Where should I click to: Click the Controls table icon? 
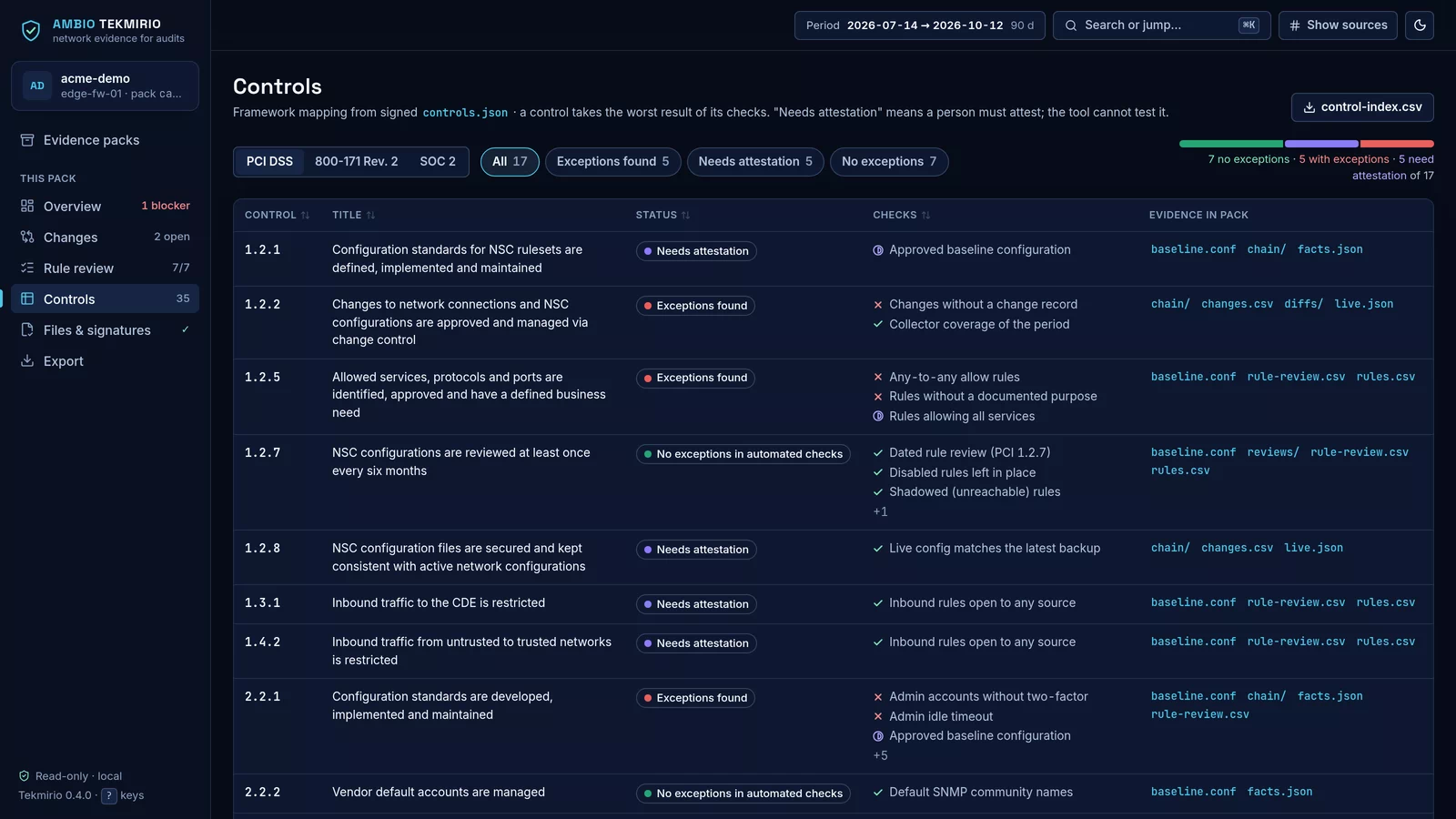coord(27,299)
